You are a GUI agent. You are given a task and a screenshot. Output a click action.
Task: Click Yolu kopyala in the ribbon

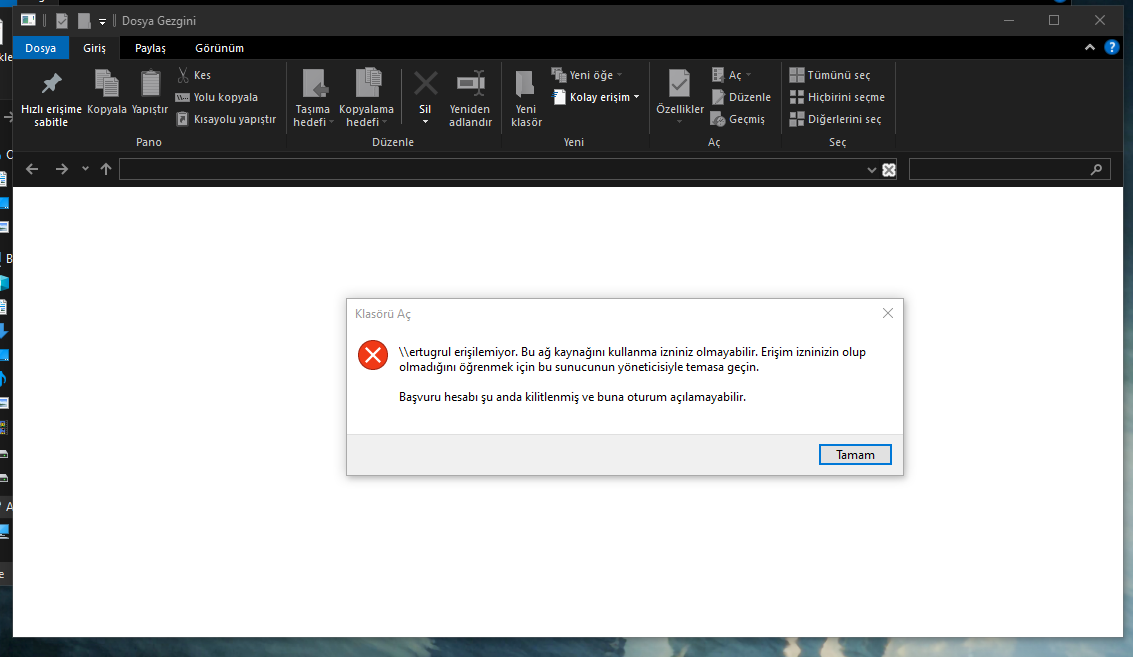tap(217, 97)
